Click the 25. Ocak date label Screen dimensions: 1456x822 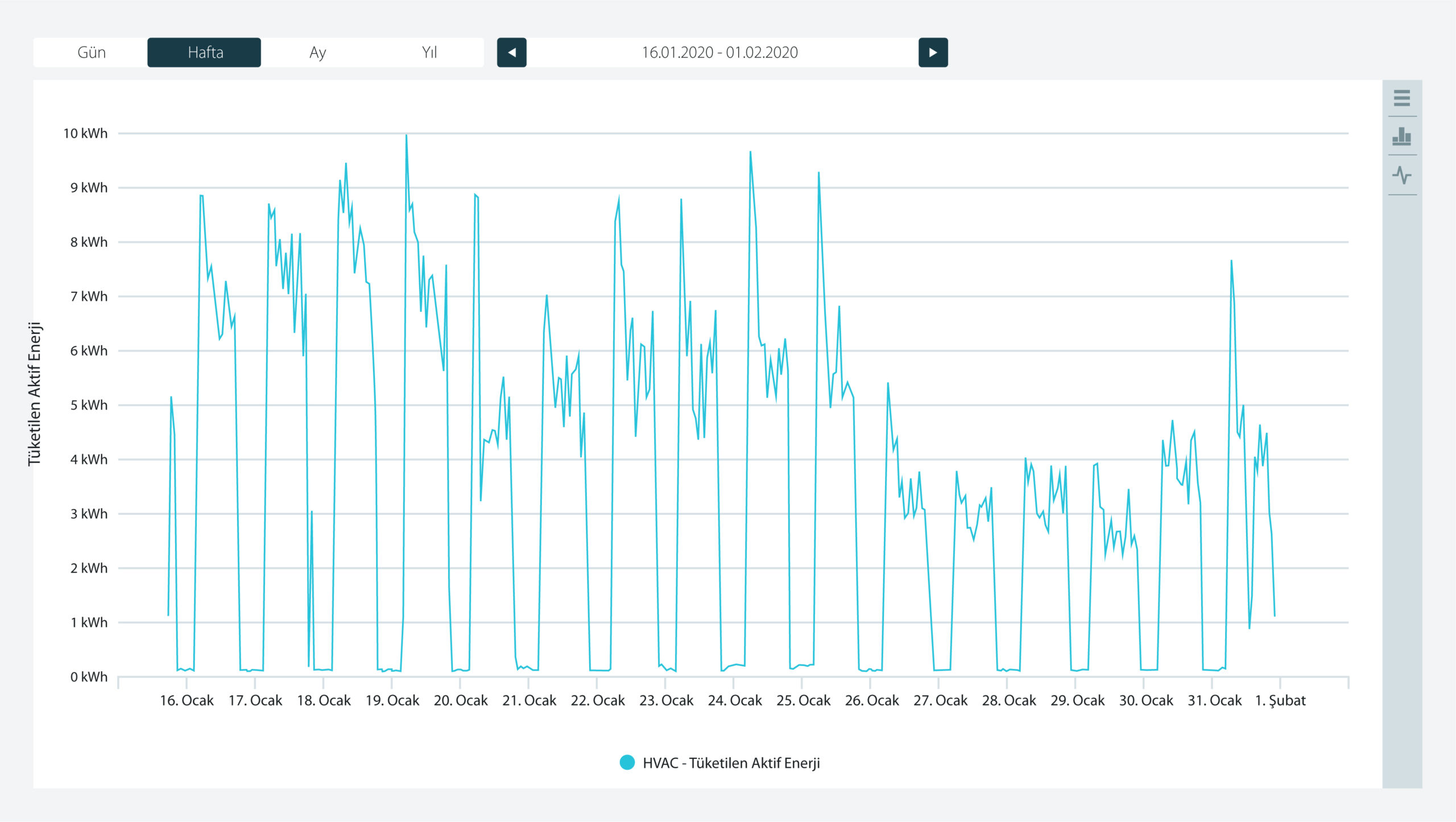tap(803, 700)
